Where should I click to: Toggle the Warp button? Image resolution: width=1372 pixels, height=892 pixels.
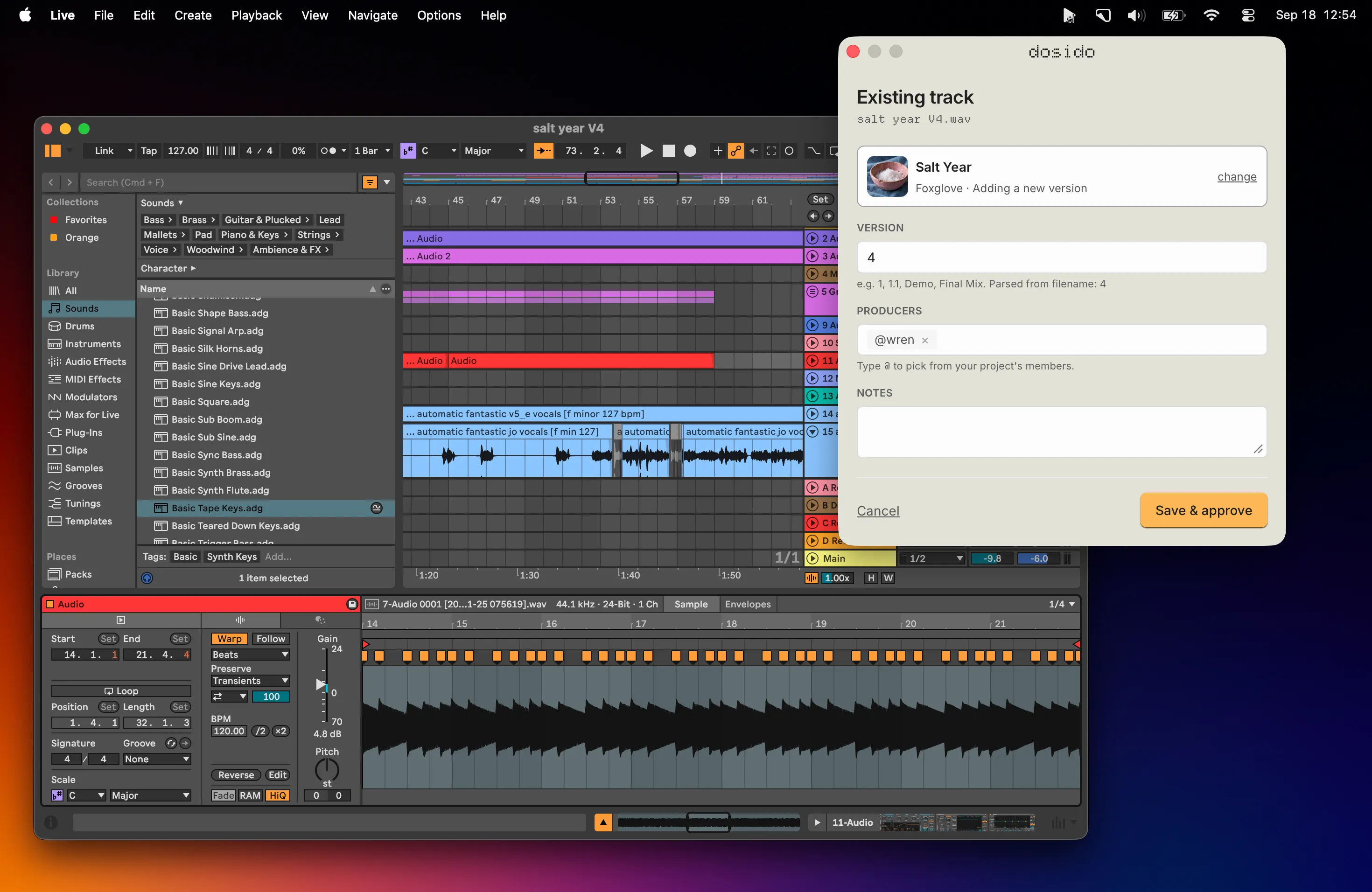pyautogui.click(x=230, y=639)
